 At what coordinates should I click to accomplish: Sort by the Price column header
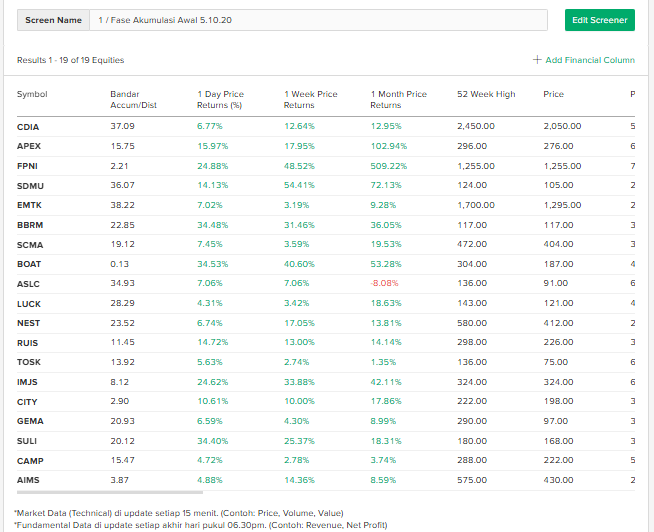(x=553, y=95)
